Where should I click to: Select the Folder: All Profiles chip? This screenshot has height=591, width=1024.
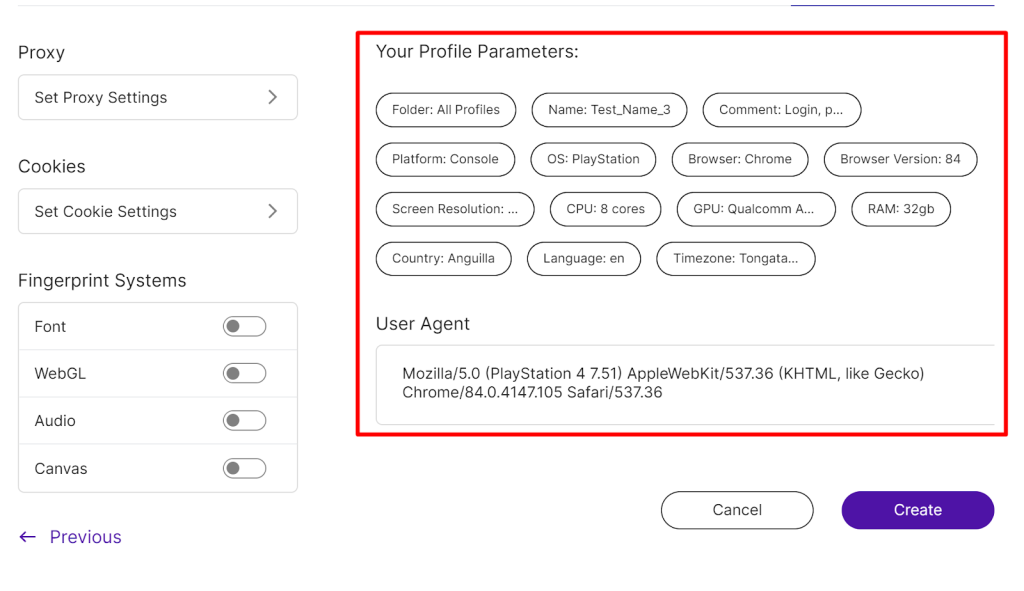pyautogui.click(x=446, y=110)
